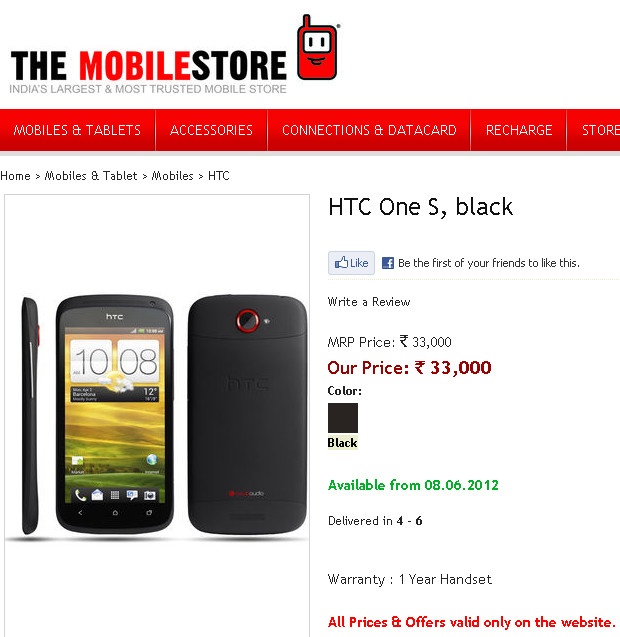Click the HTC One S, black product title
The width and height of the screenshot is (620, 637).
coord(421,207)
